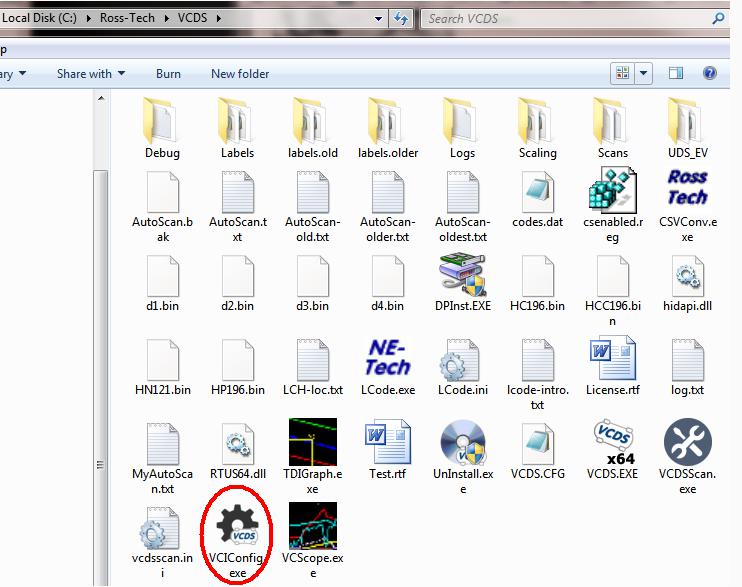
Task: Select log.txt file
Action: point(688,367)
